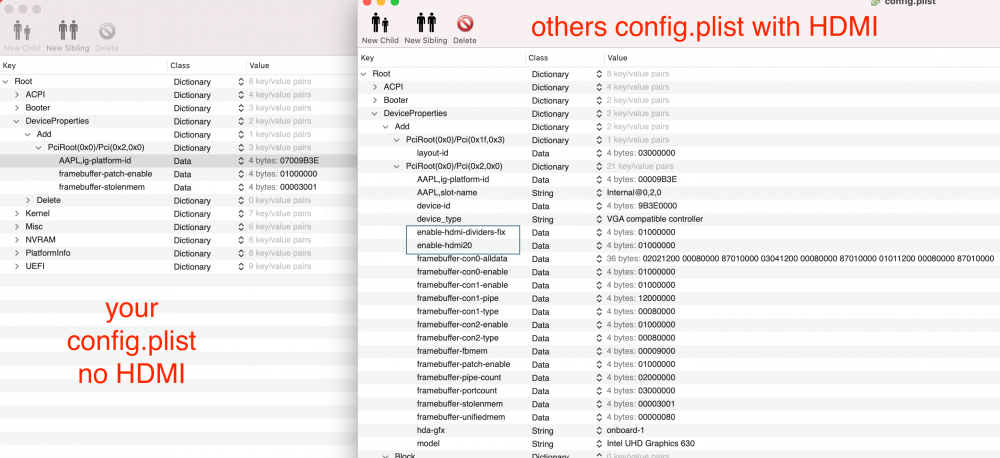Expand Kernel row in left window
The height and width of the screenshot is (458, 1000).
coord(17,214)
